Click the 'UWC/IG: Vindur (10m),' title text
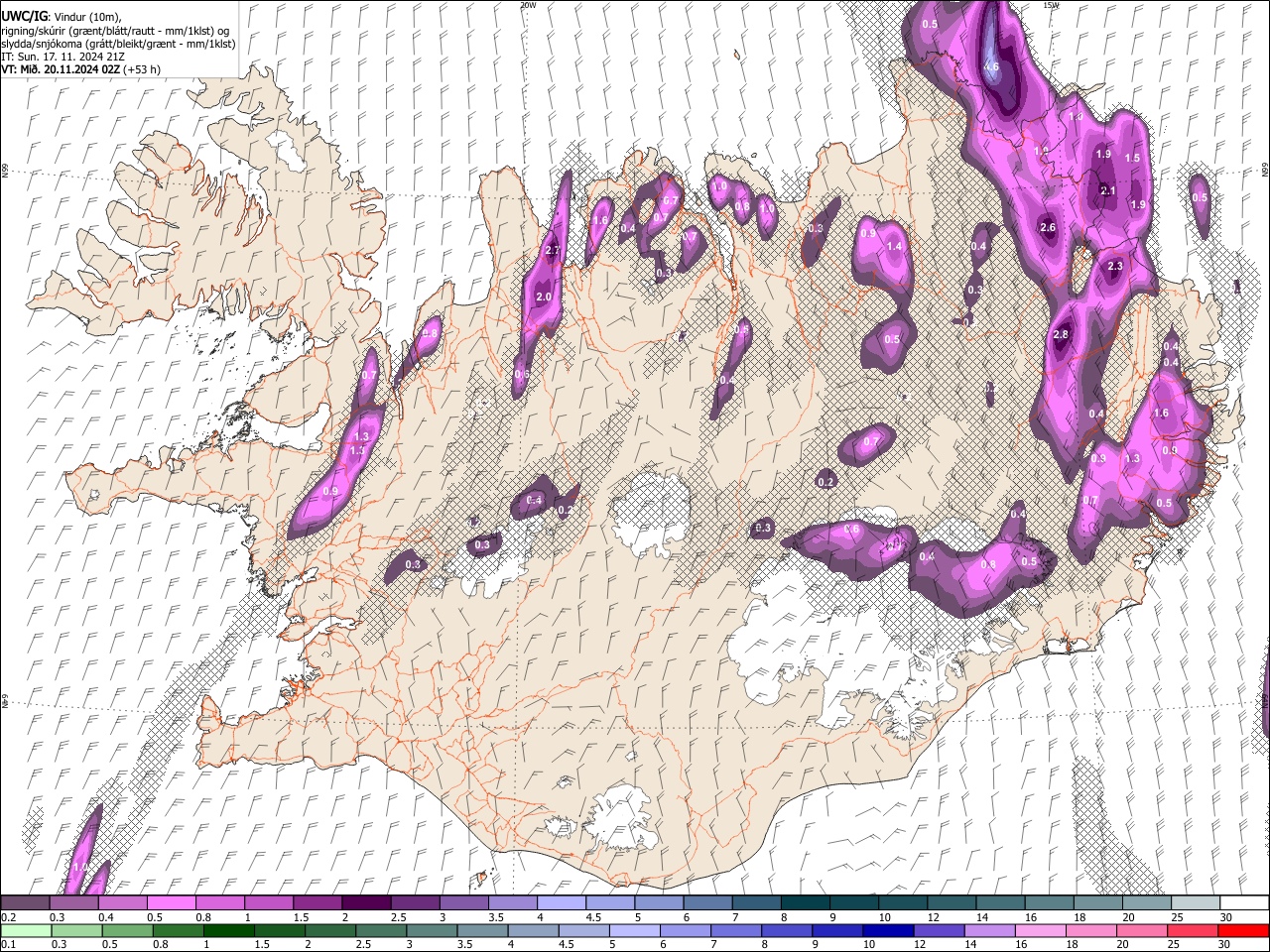 click(x=61, y=17)
